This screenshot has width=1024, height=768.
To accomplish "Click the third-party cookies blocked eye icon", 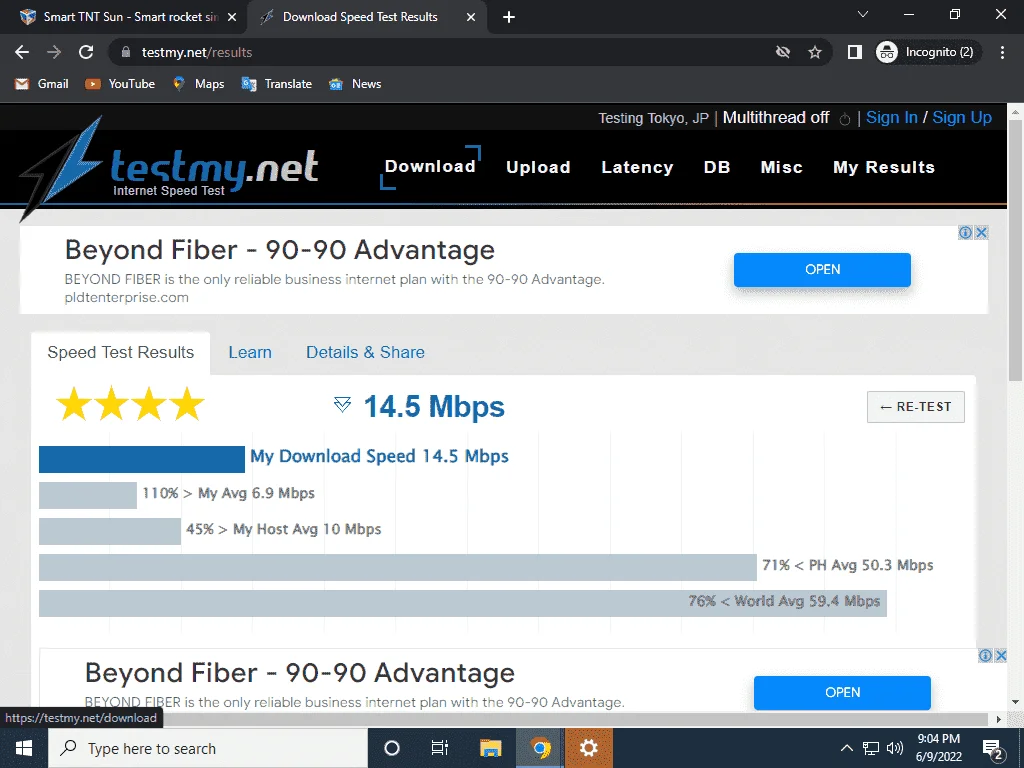I will click(782, 52).
